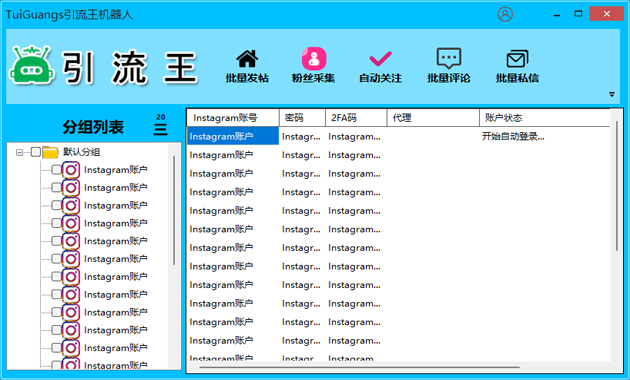The height and width of the screenshot is (380, 630).
Task: Open the 自动关注 auto follow tool
Action: click(380, 67)
